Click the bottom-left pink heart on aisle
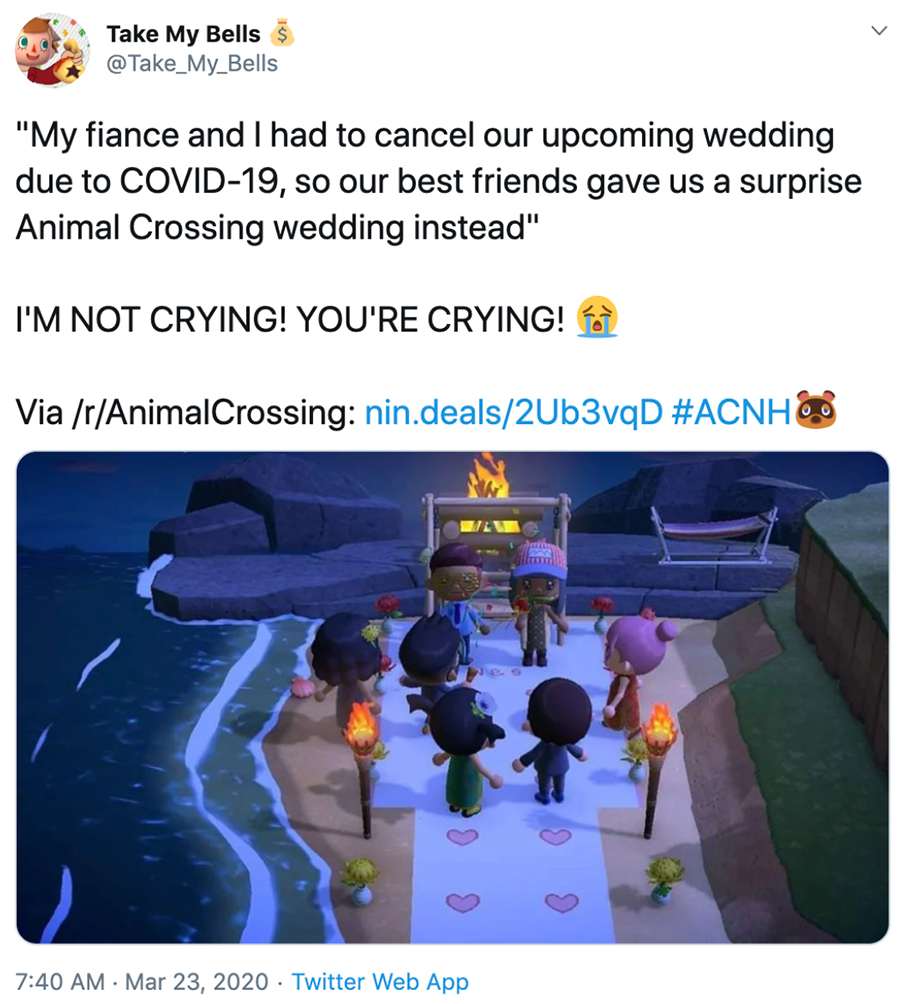Viewport: 900px width, 1004px height. tap(462, 902)
